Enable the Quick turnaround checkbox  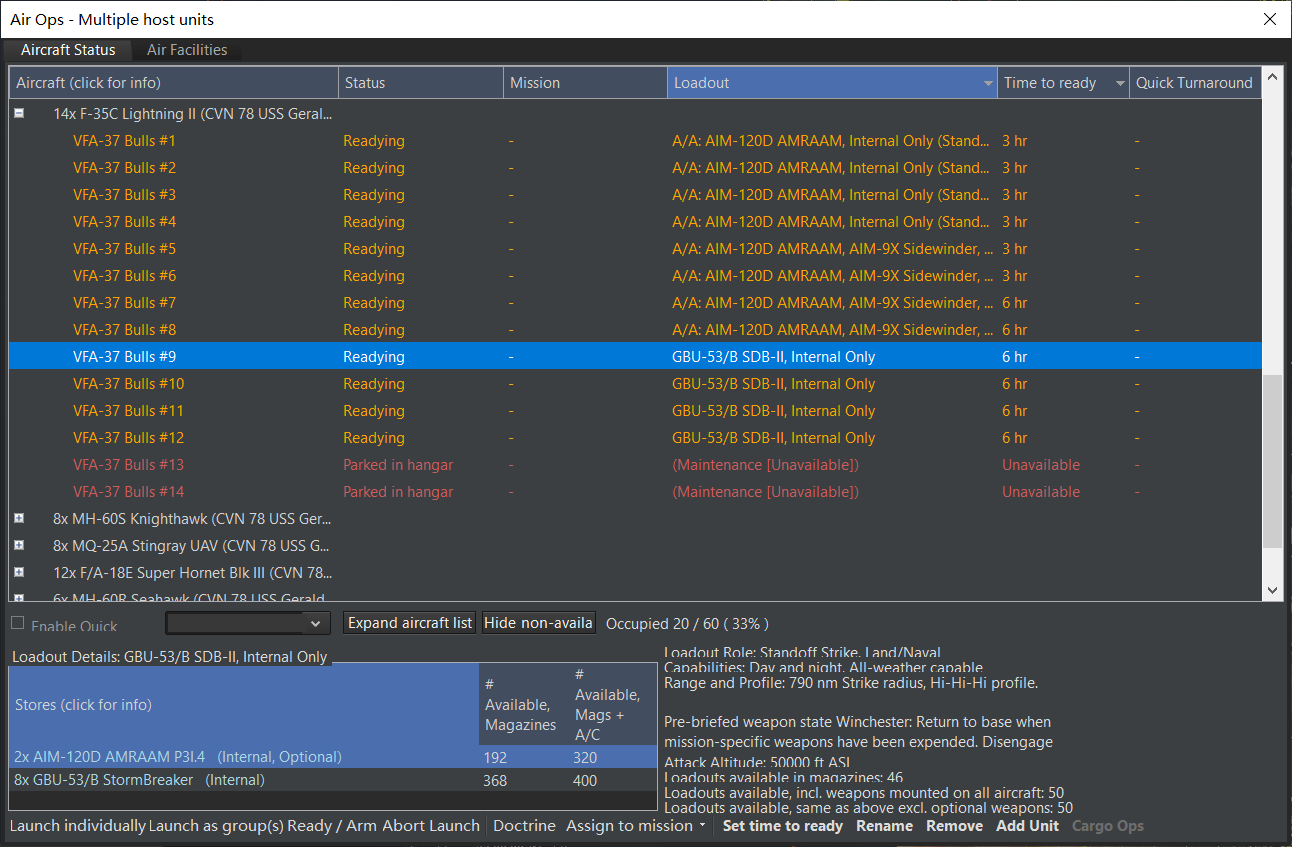(x=17, y=623)
